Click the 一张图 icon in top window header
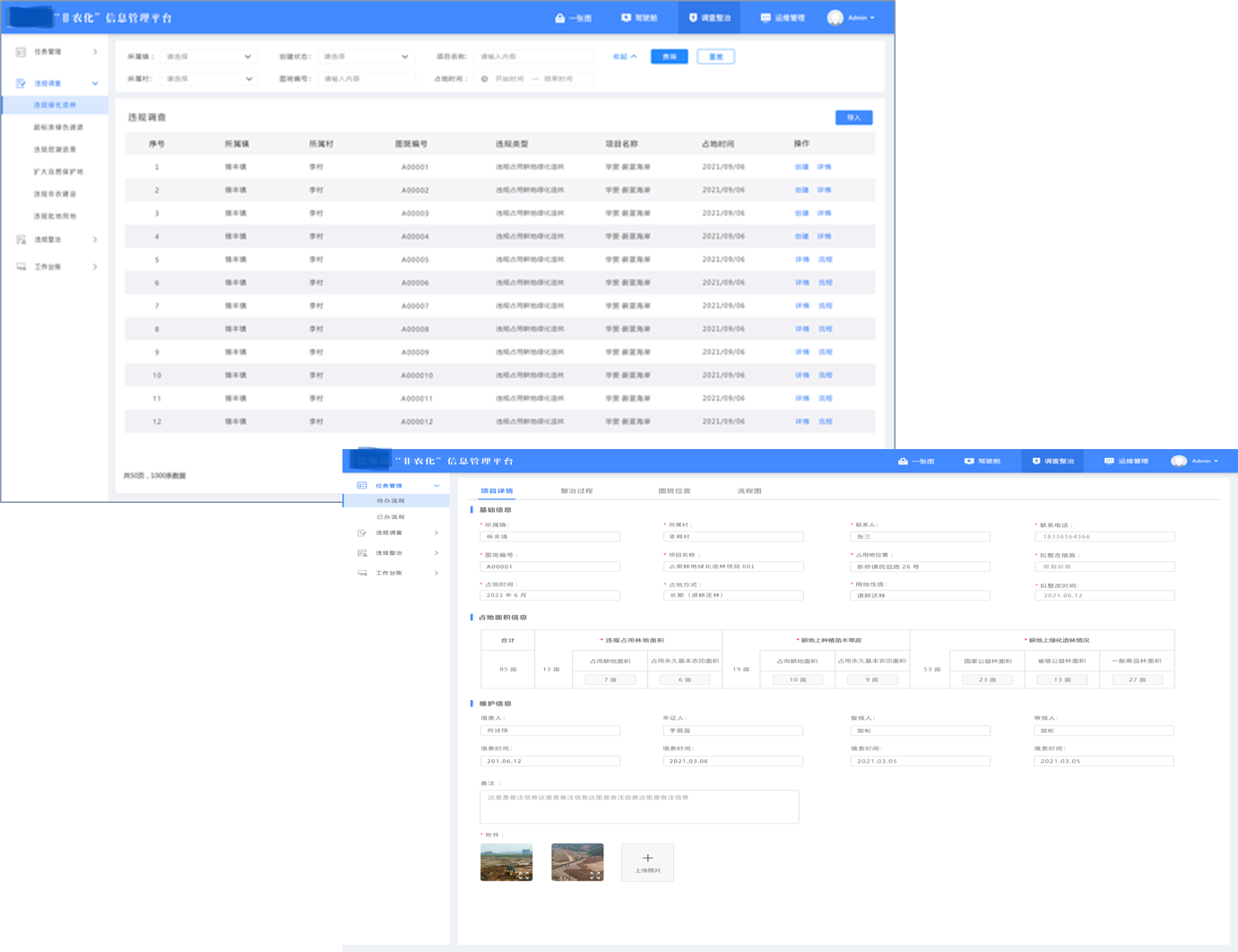Image resolution: width=1238 pixels, height=952 pixels. coord(559,18)
